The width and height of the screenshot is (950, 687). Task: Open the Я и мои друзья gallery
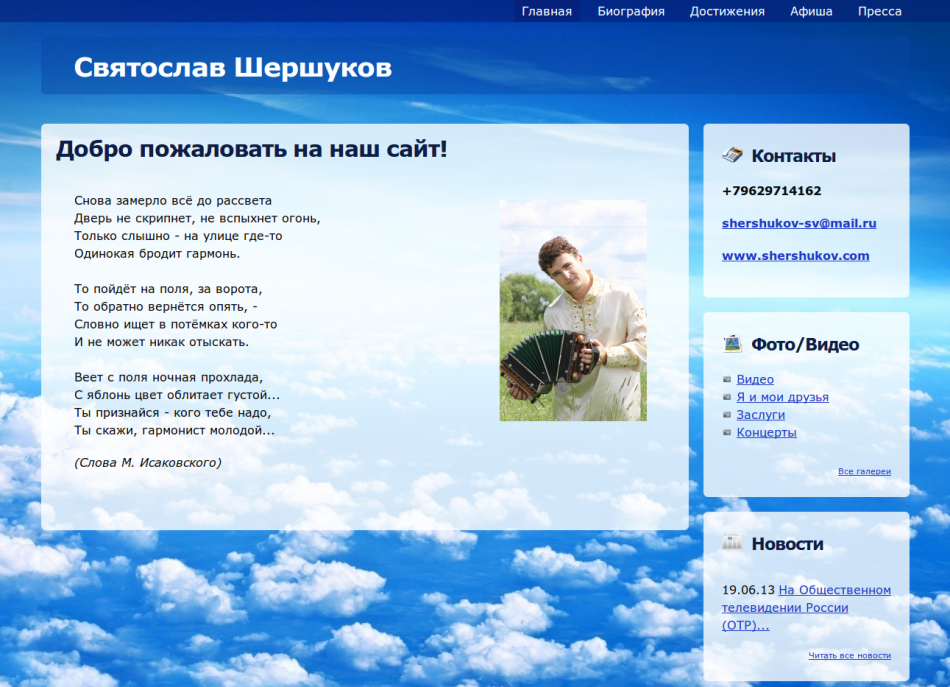pyautogui.click(x=782, y=397)
